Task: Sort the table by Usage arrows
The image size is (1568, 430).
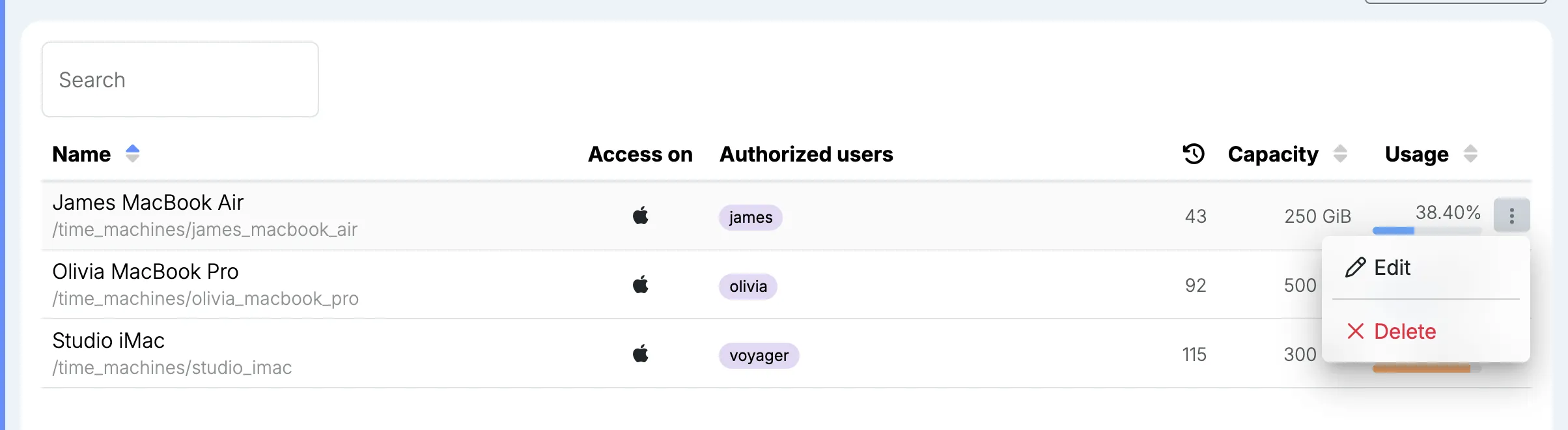Action: pyautogui.click(x=1470, y=154)
